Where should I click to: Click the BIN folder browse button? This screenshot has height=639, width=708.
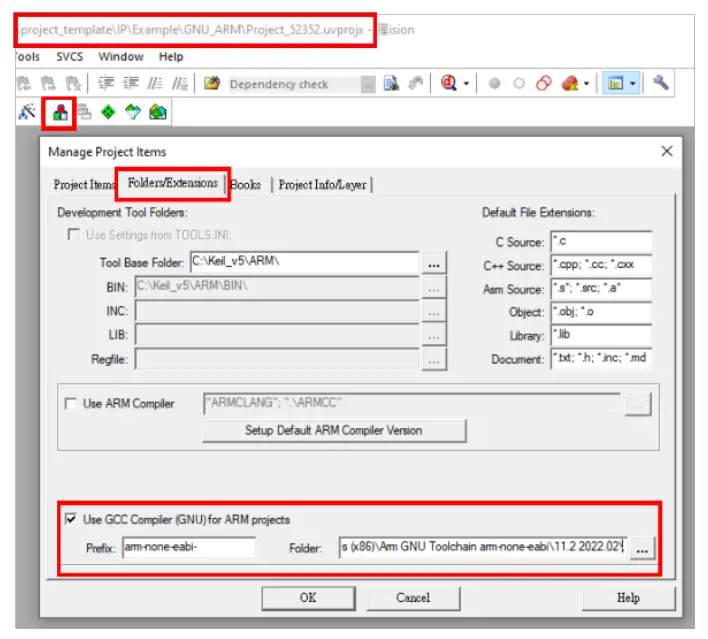(434, 288)
